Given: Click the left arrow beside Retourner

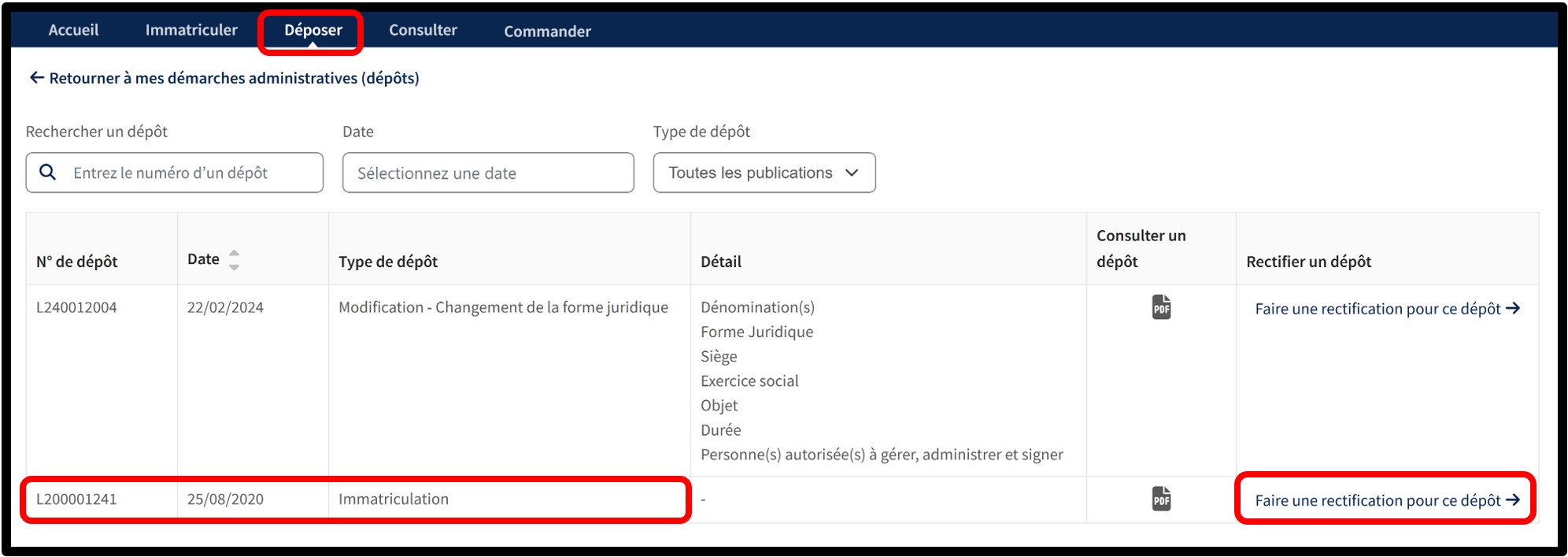Looking at the screenshot, I should [x=36, y=78].
